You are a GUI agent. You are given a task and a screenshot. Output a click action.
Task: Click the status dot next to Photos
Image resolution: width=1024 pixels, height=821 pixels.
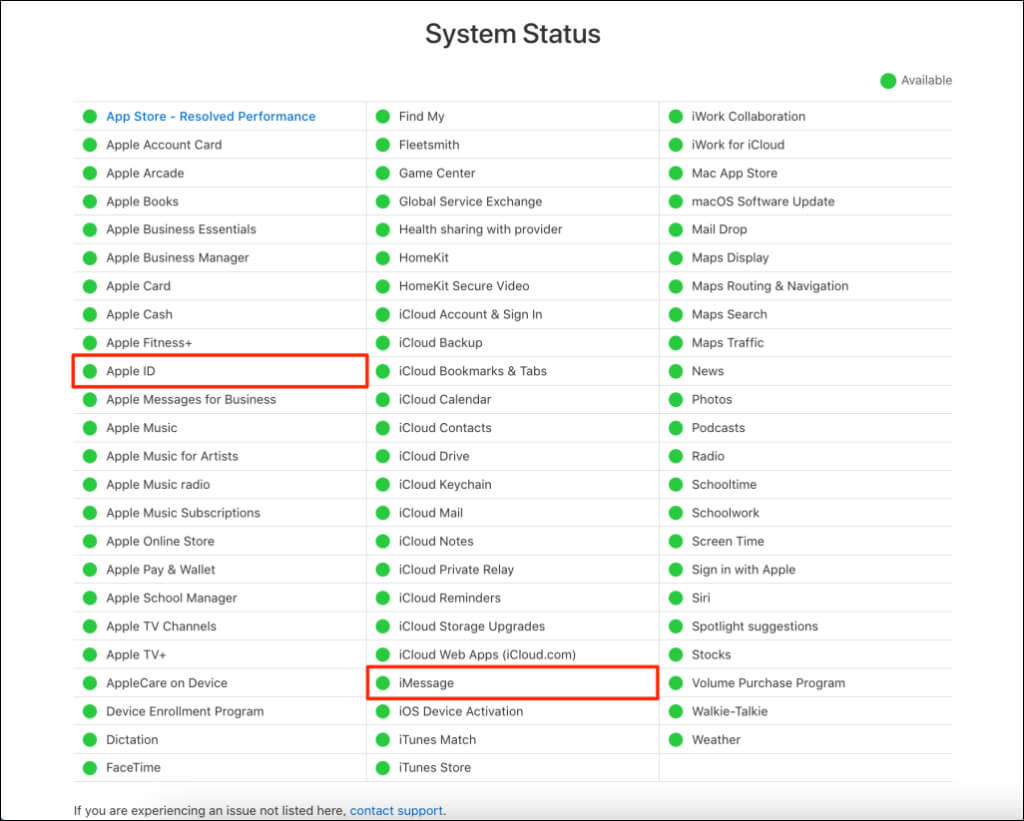pyautogui.click(x=676, y=399)
